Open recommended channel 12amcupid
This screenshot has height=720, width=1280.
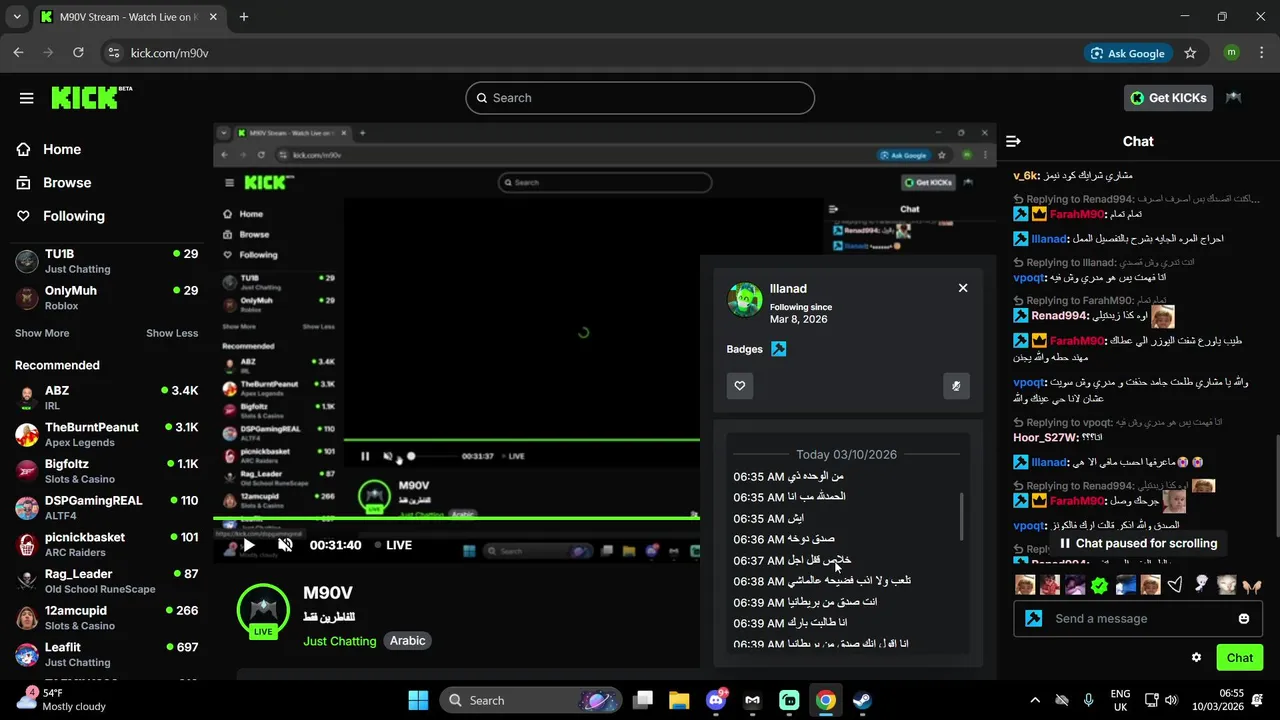[x=106, y=617]
